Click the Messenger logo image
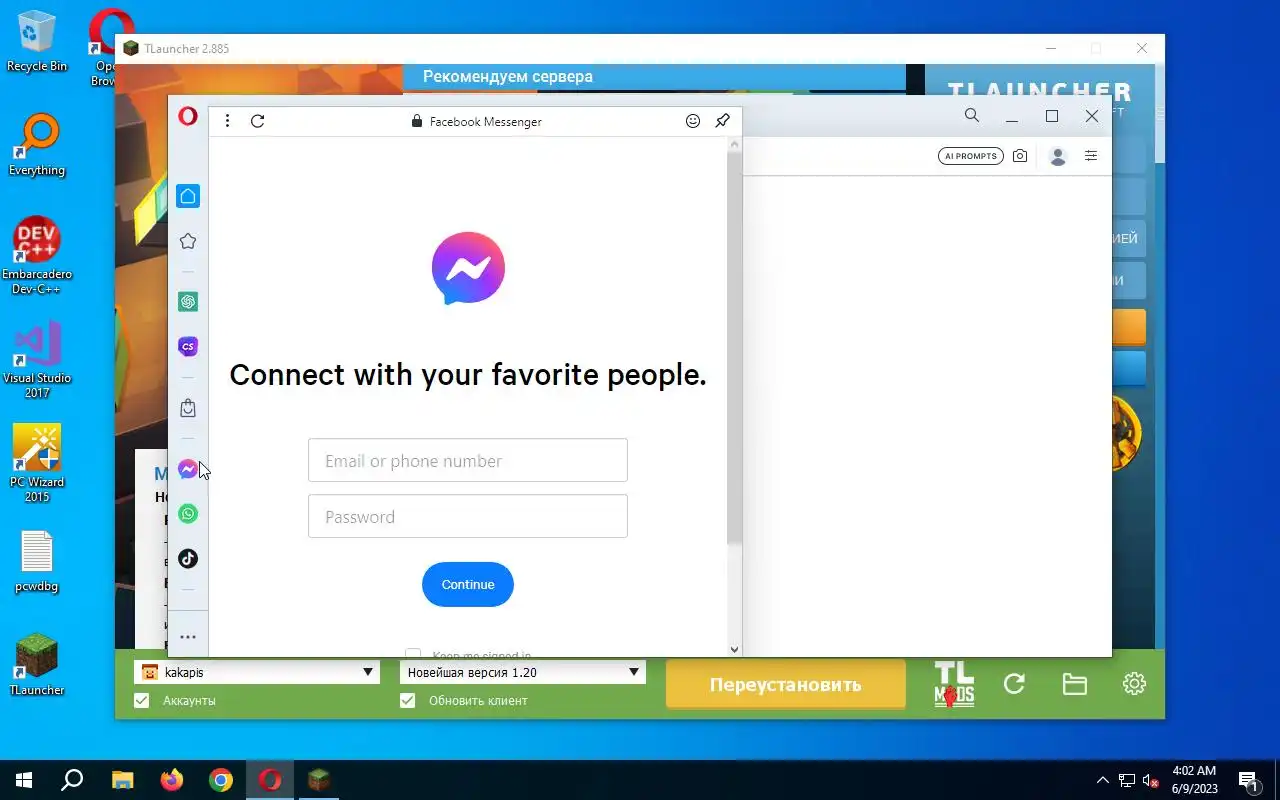The width and height of the screenshot is (1280, 800). coord(468,268)
